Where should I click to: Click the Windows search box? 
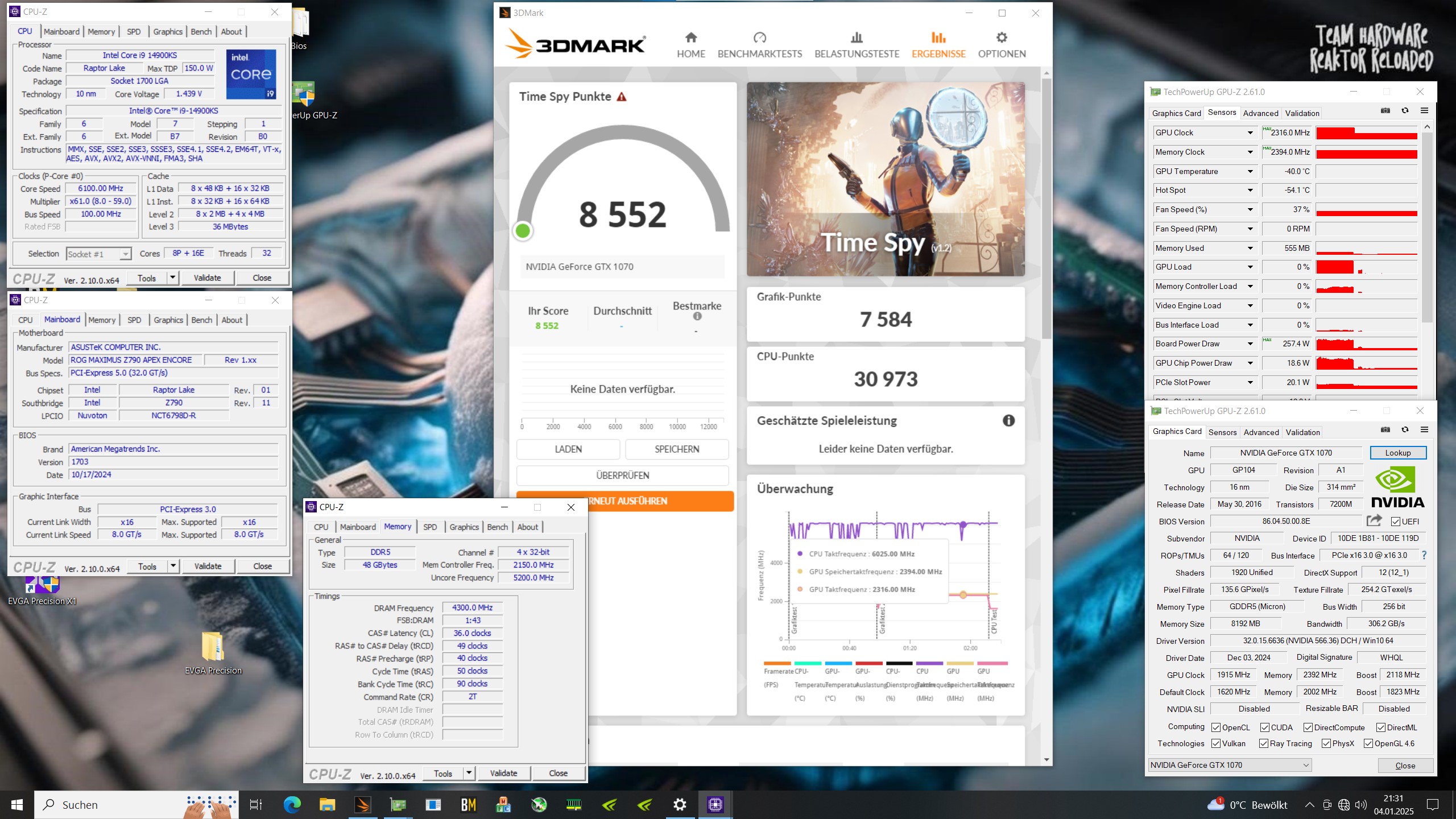(136, 804)
